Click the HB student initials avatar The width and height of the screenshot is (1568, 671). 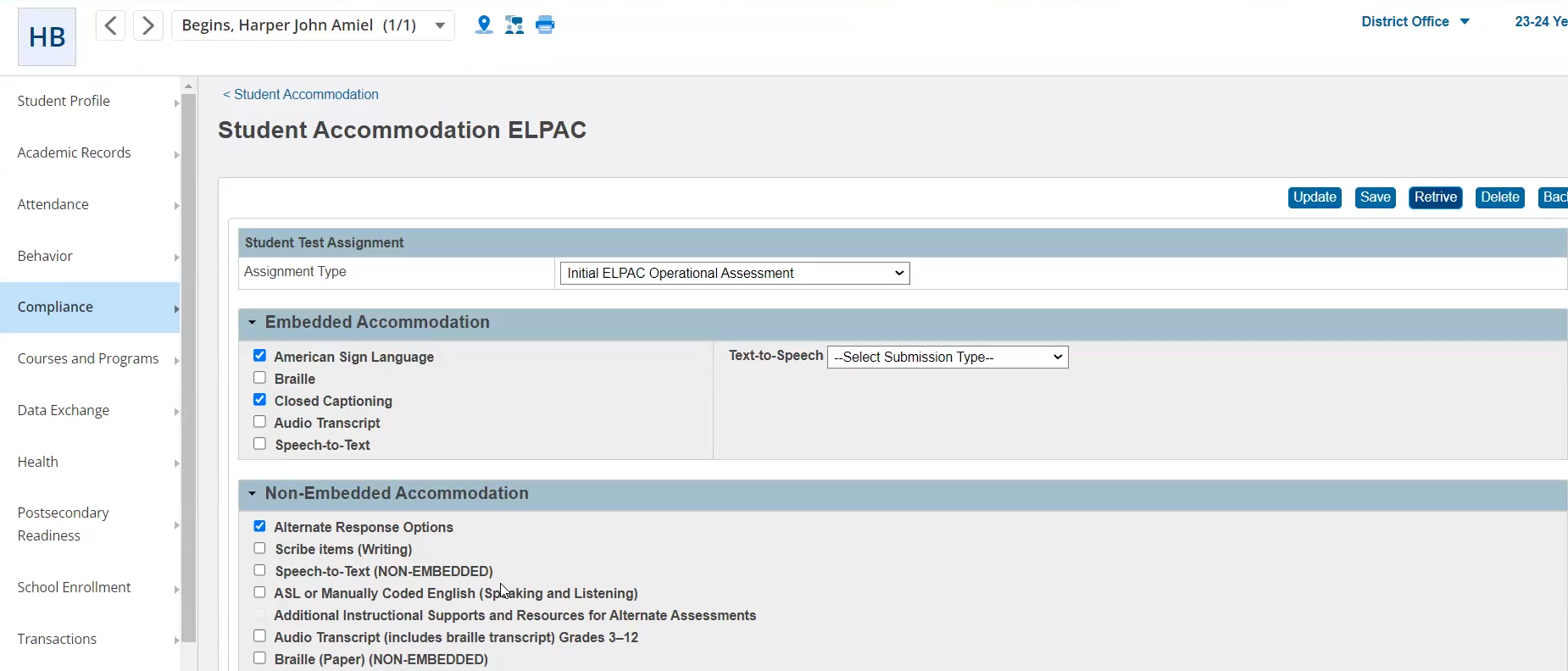[x=47, y=37]
